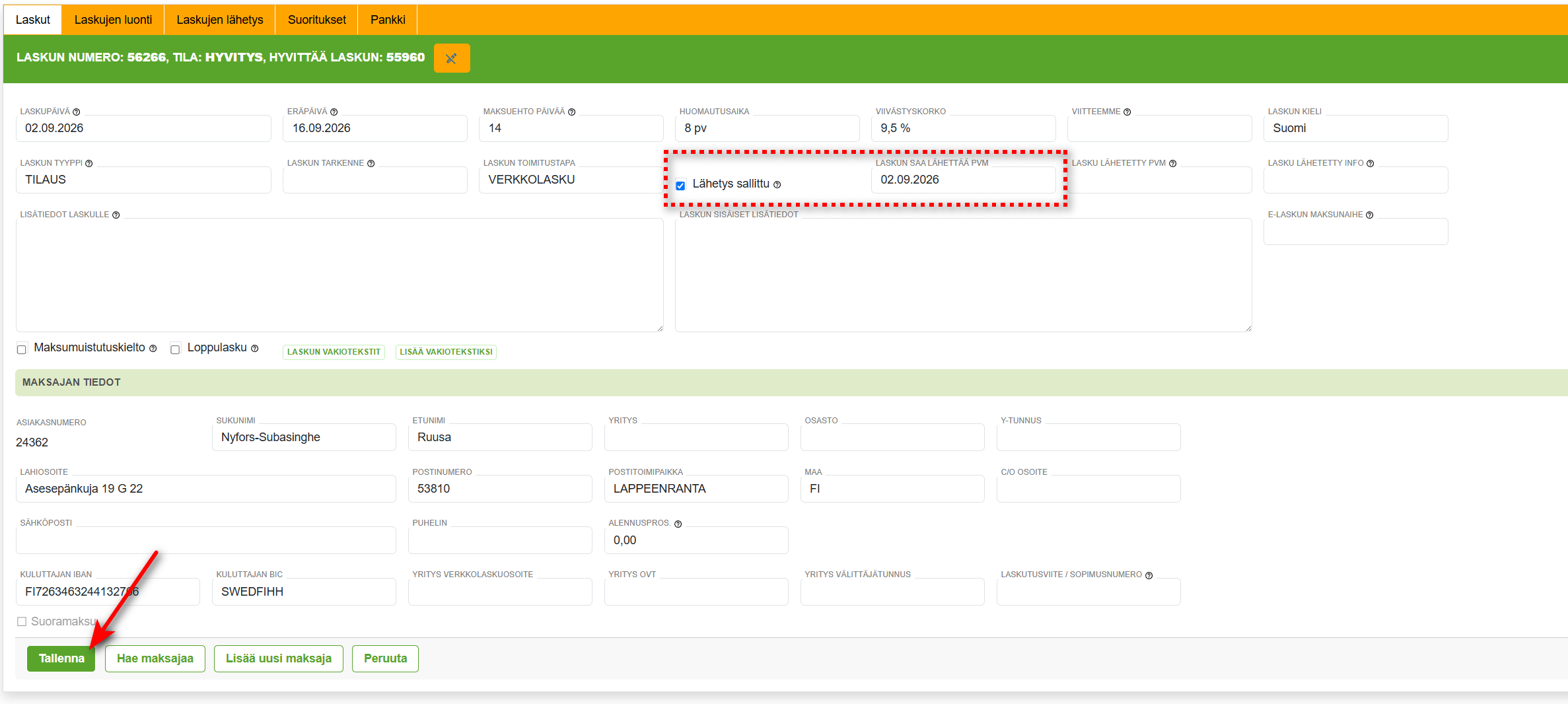Click the orange tools icon in green header
Screen dimensions: 1568x704
[452, 58]
